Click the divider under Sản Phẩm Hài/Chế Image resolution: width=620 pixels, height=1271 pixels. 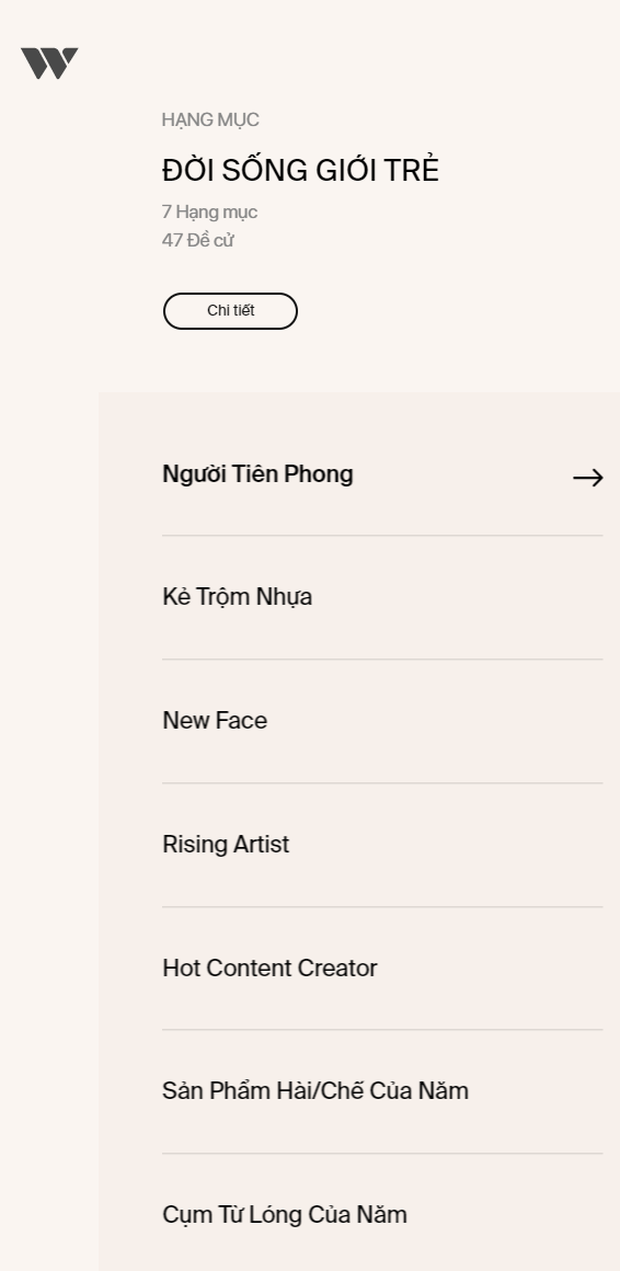click(x=382, y=1154)
